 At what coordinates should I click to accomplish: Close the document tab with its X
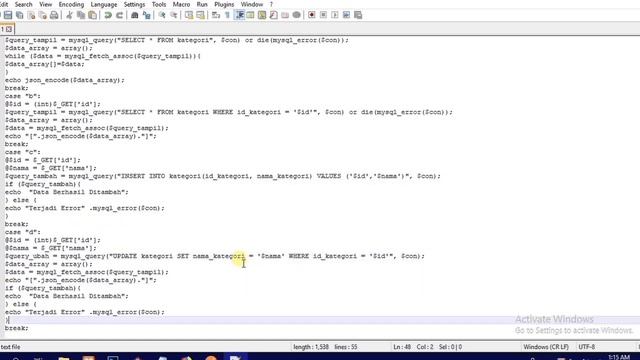tap(9, 29)
